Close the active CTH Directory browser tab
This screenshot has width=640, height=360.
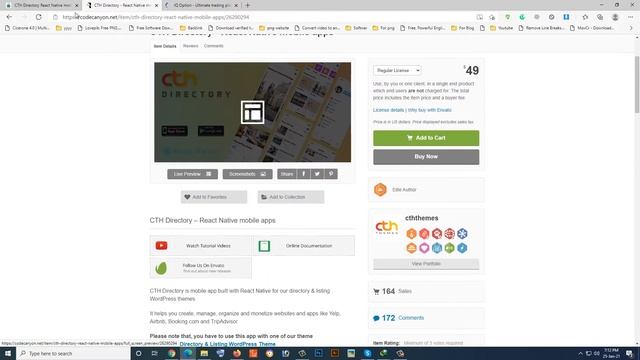(156, 5)
